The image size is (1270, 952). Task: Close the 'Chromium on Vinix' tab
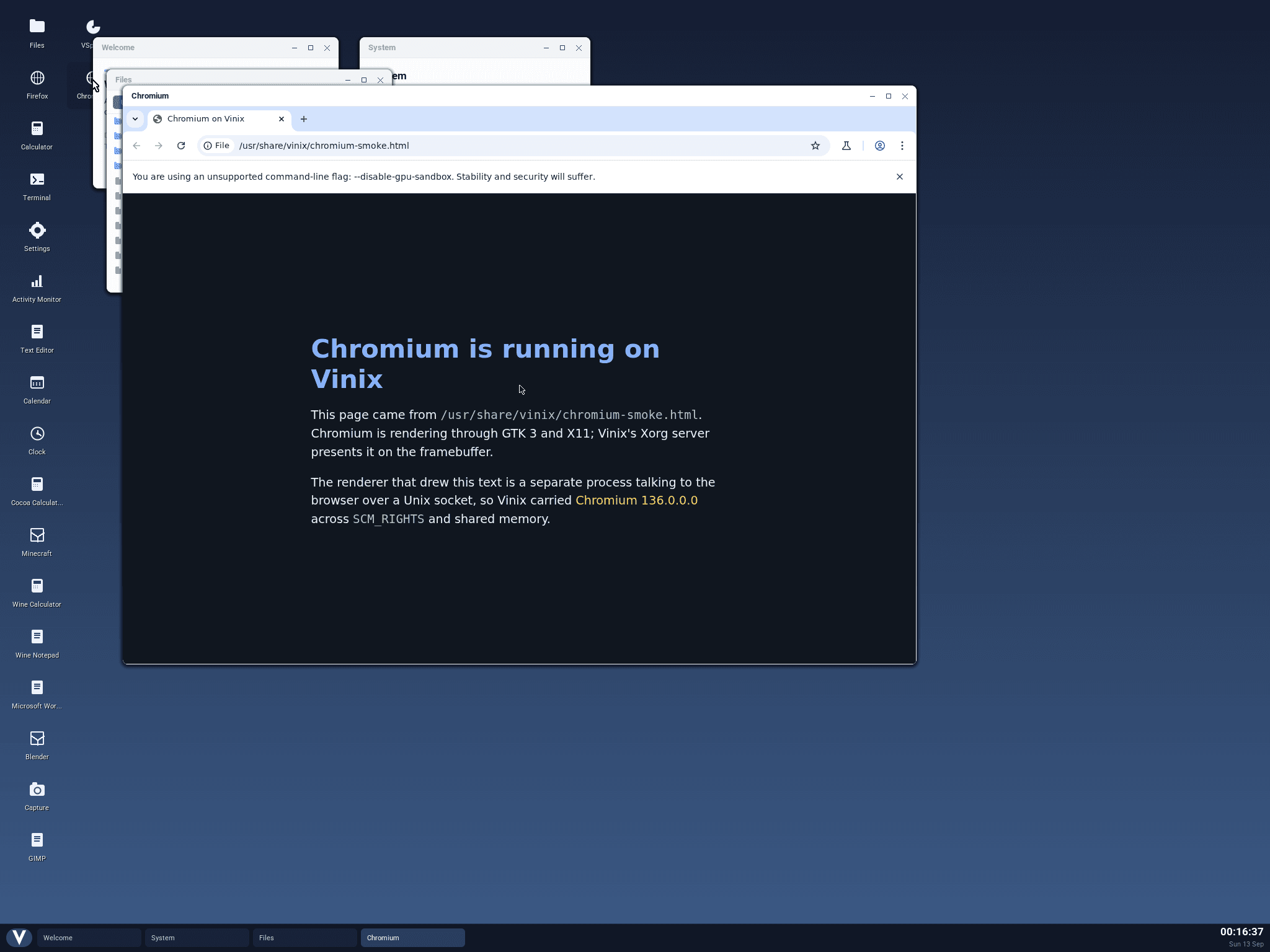(282, 119)
